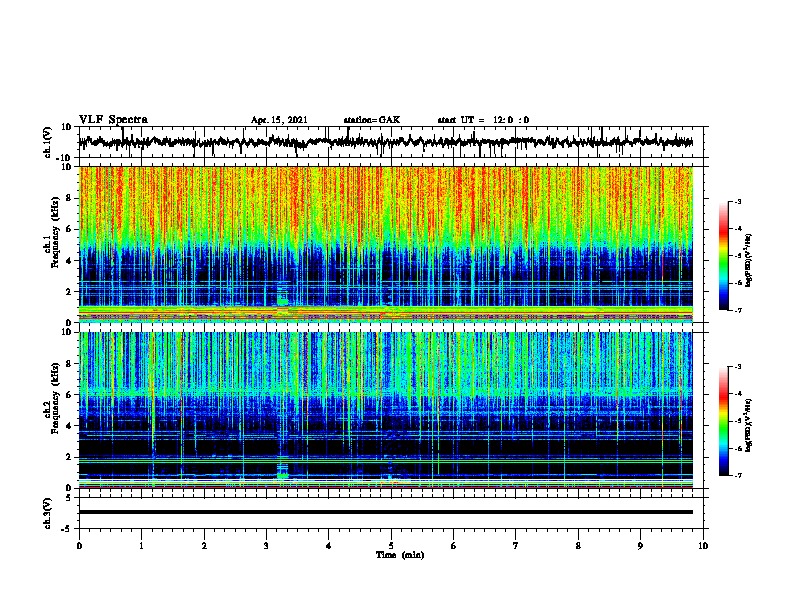Click the "ch.1(V)" waveform axis label

[47, 142]
